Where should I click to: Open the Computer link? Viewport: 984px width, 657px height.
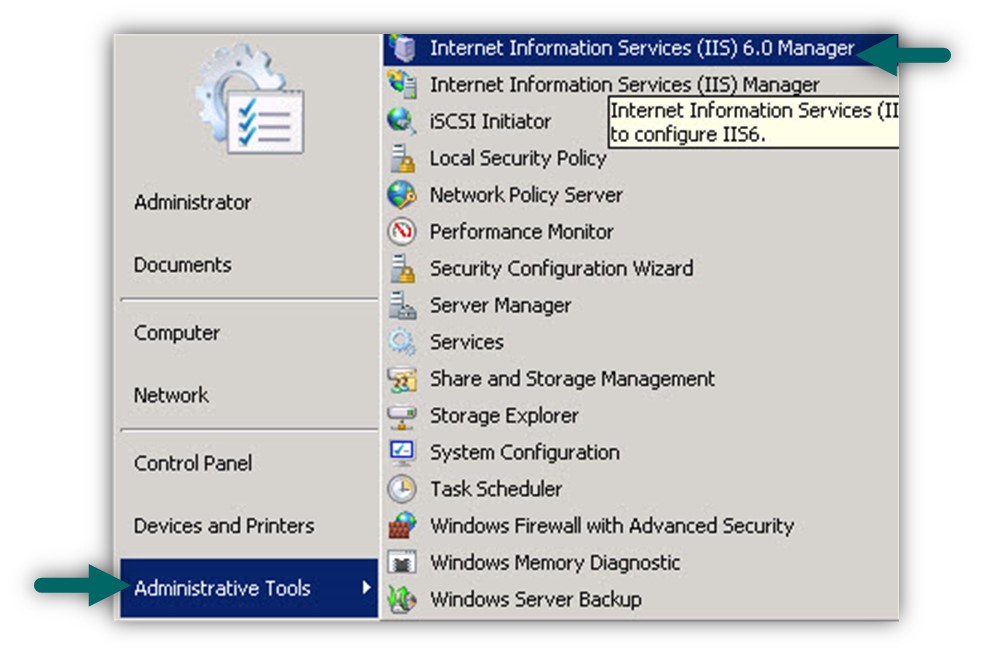[177, 333]
